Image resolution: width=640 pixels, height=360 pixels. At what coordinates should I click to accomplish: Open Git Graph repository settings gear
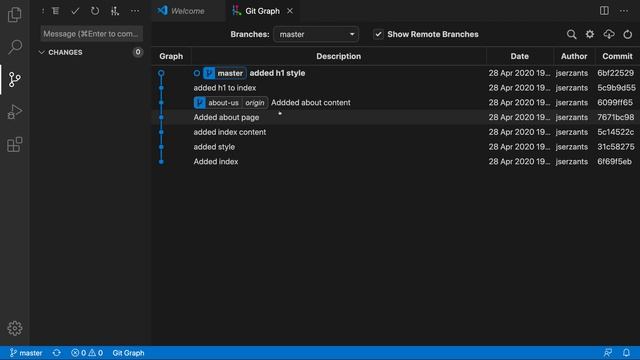(590, 34)
